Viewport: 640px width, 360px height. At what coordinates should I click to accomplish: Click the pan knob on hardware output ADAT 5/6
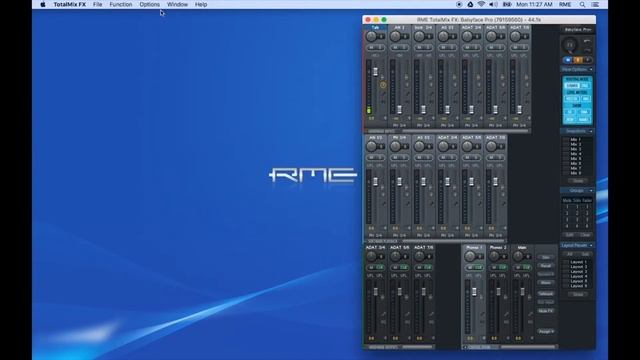(395, 256)
